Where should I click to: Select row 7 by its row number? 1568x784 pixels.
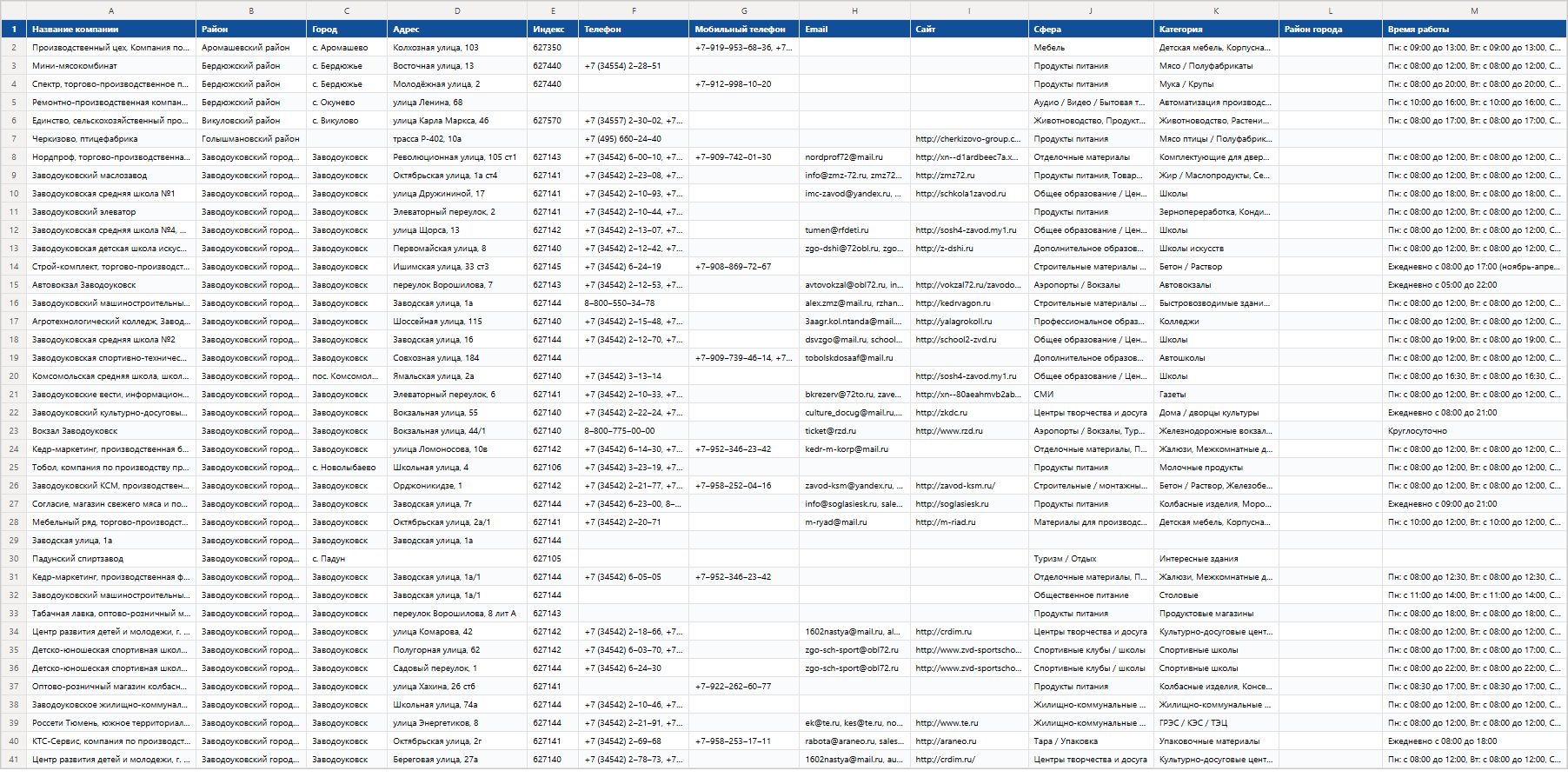[13, 139]
